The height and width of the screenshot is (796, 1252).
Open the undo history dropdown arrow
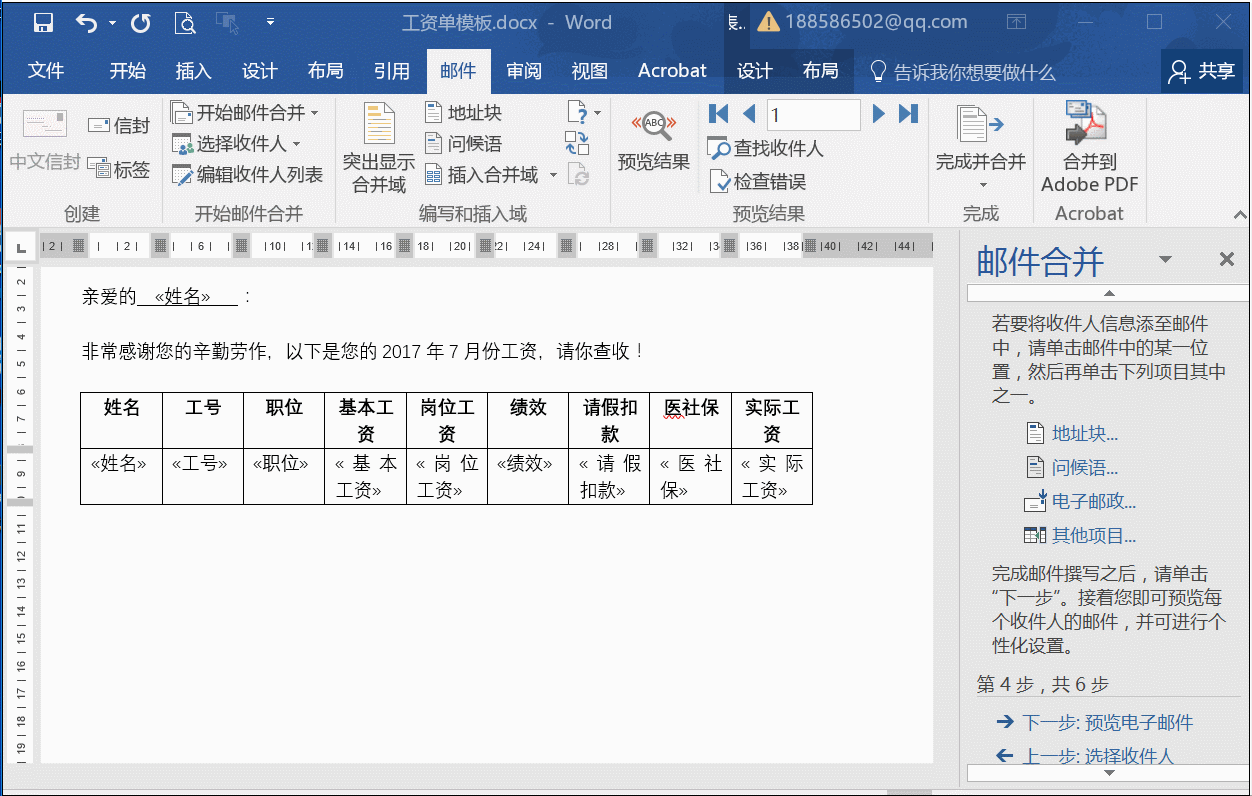pyautogui.click(x=112, y=22)
